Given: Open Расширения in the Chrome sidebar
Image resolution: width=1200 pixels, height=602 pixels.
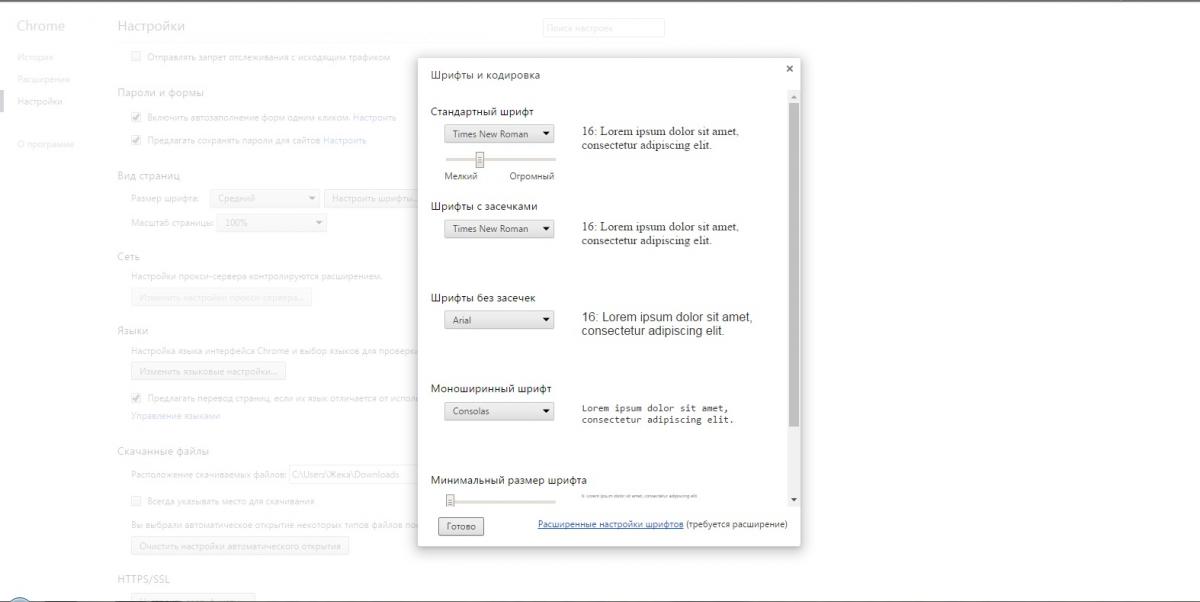Looking at the screenshot, I should [43, 79].
